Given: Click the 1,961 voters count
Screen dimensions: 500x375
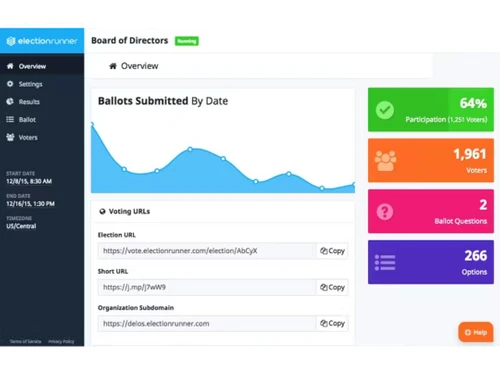Looking at the screenshot, I should [x=470, y=154].
